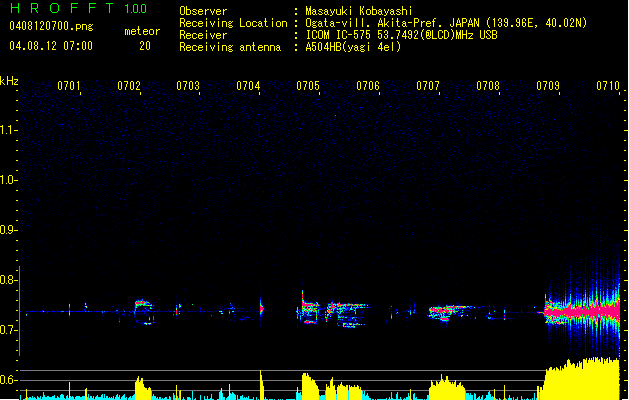Click the HROFFT 1.0.0 title text
The width and height of the screenshot is (629, 400).
pyautogui.click(x=79, y=8)
